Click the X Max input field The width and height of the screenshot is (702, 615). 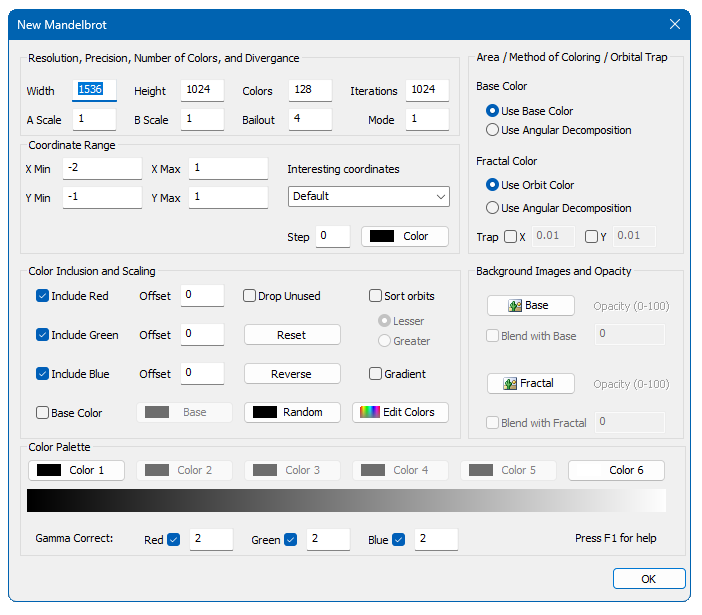pos(228,169)
